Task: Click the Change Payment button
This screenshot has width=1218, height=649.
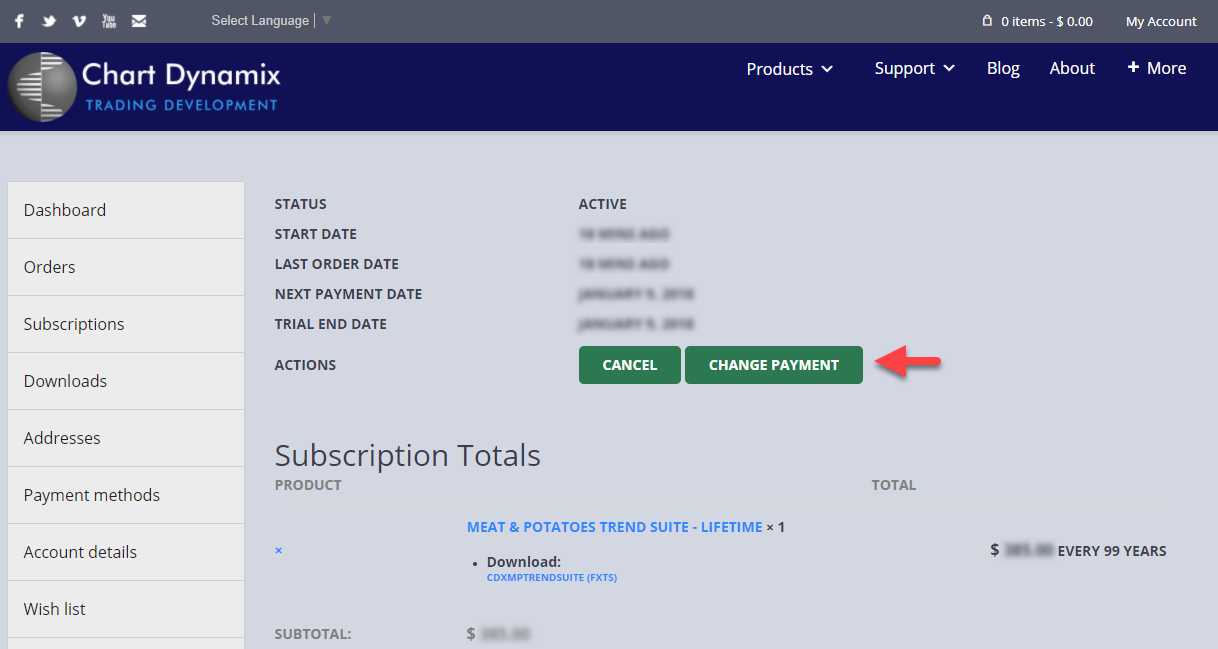Action: click(774, 365)
